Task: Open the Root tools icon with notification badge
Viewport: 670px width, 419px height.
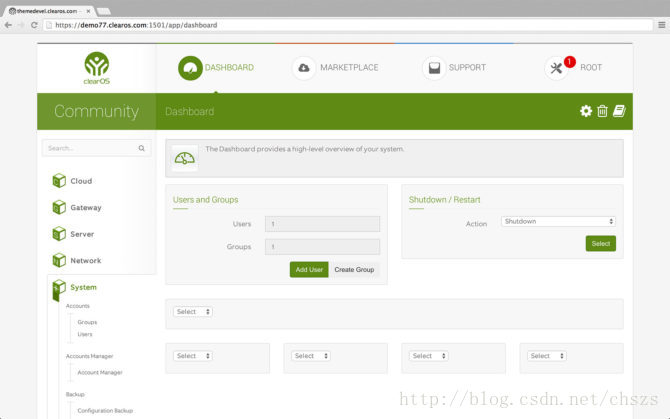Action: point(556,68)
